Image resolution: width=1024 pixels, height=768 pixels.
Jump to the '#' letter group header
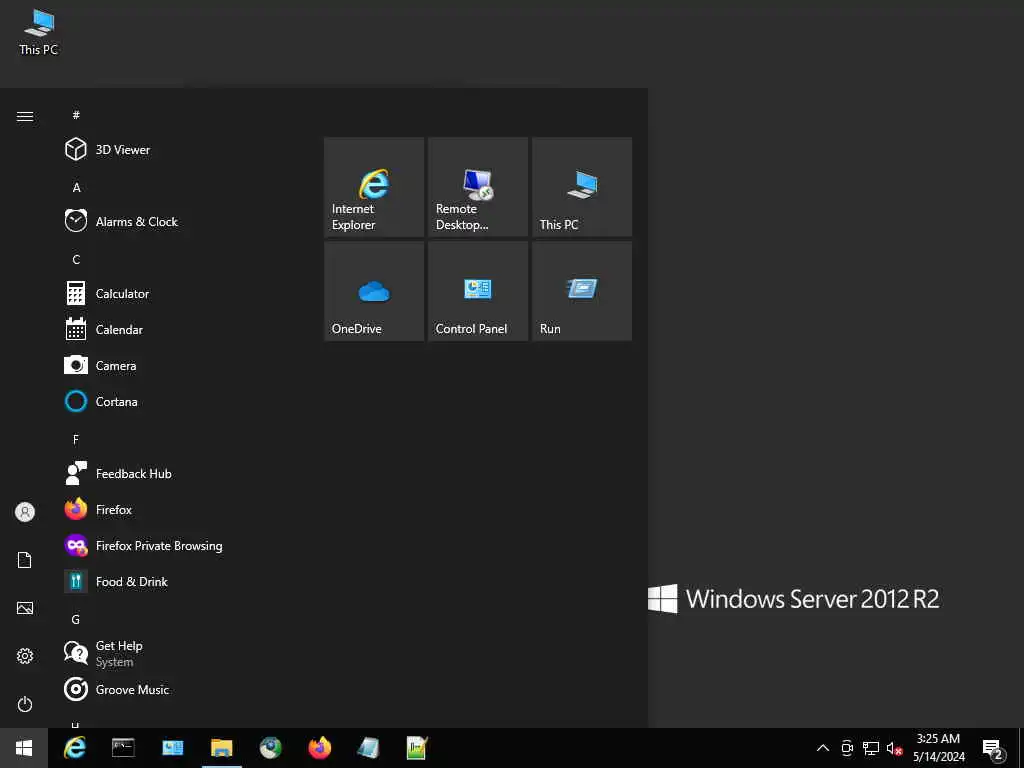[x=76, y=115]
